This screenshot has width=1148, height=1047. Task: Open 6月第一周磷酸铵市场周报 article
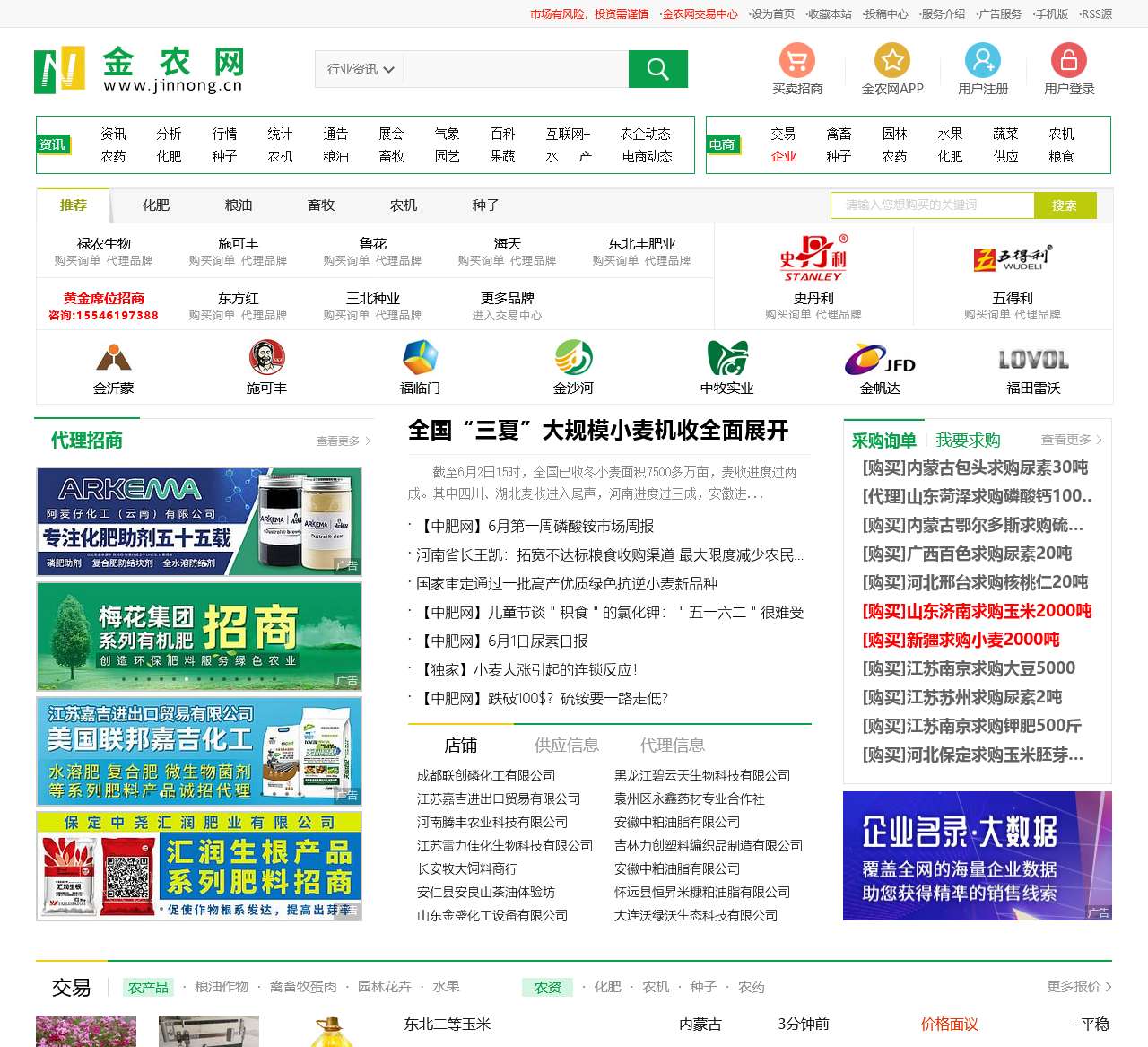click(x=535, y=527)
